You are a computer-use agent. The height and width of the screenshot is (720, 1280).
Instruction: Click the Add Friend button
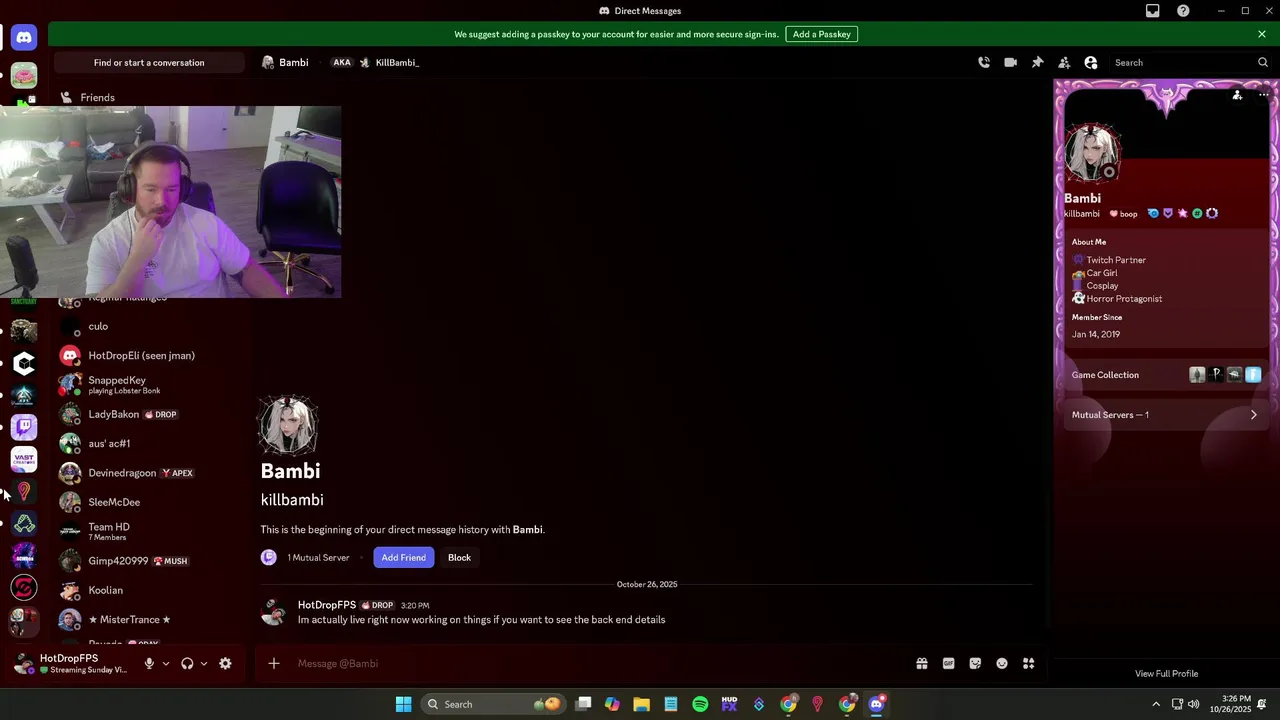click(x=404, y=558)
